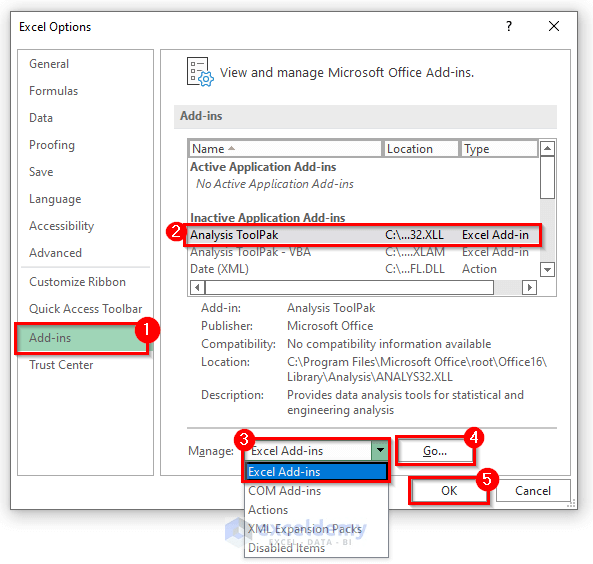This screenshot has width=593, height=564.
Task: Go to Proofing settings
Action: 52,145
